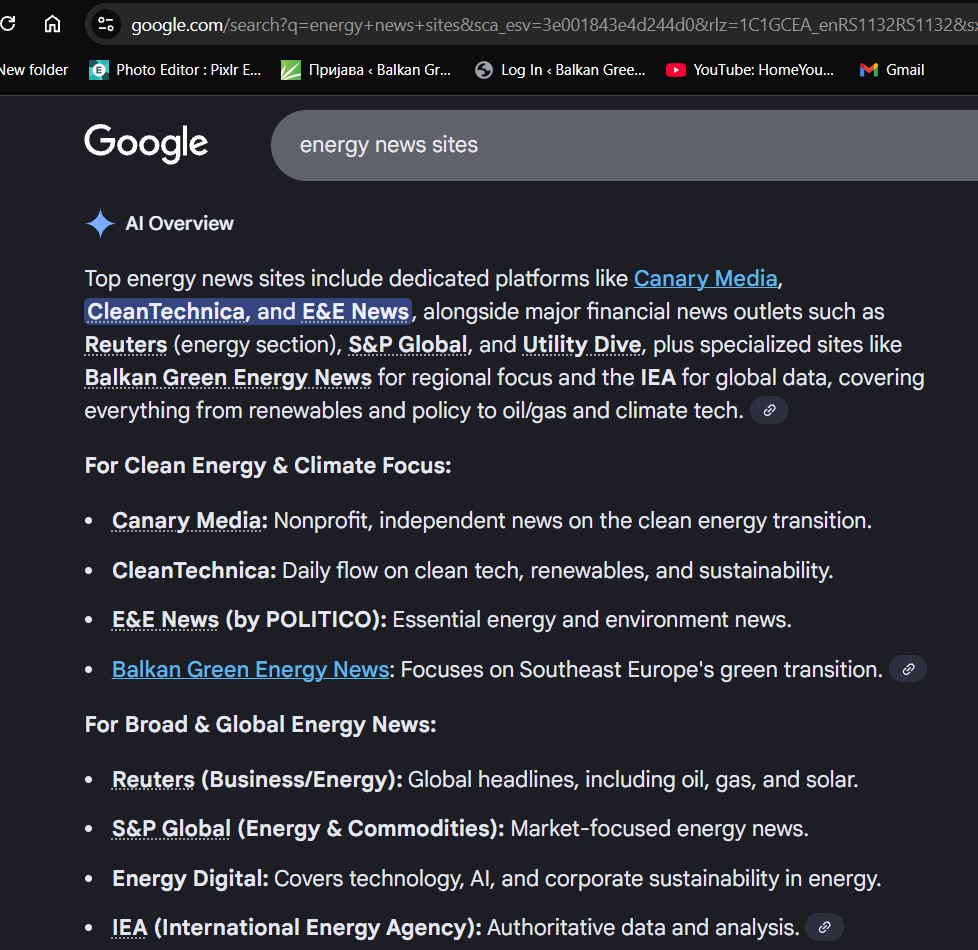Click Utility Dive in the intro paragraph
This screenshot has width=978, height=950.
[x=581, y=344]
